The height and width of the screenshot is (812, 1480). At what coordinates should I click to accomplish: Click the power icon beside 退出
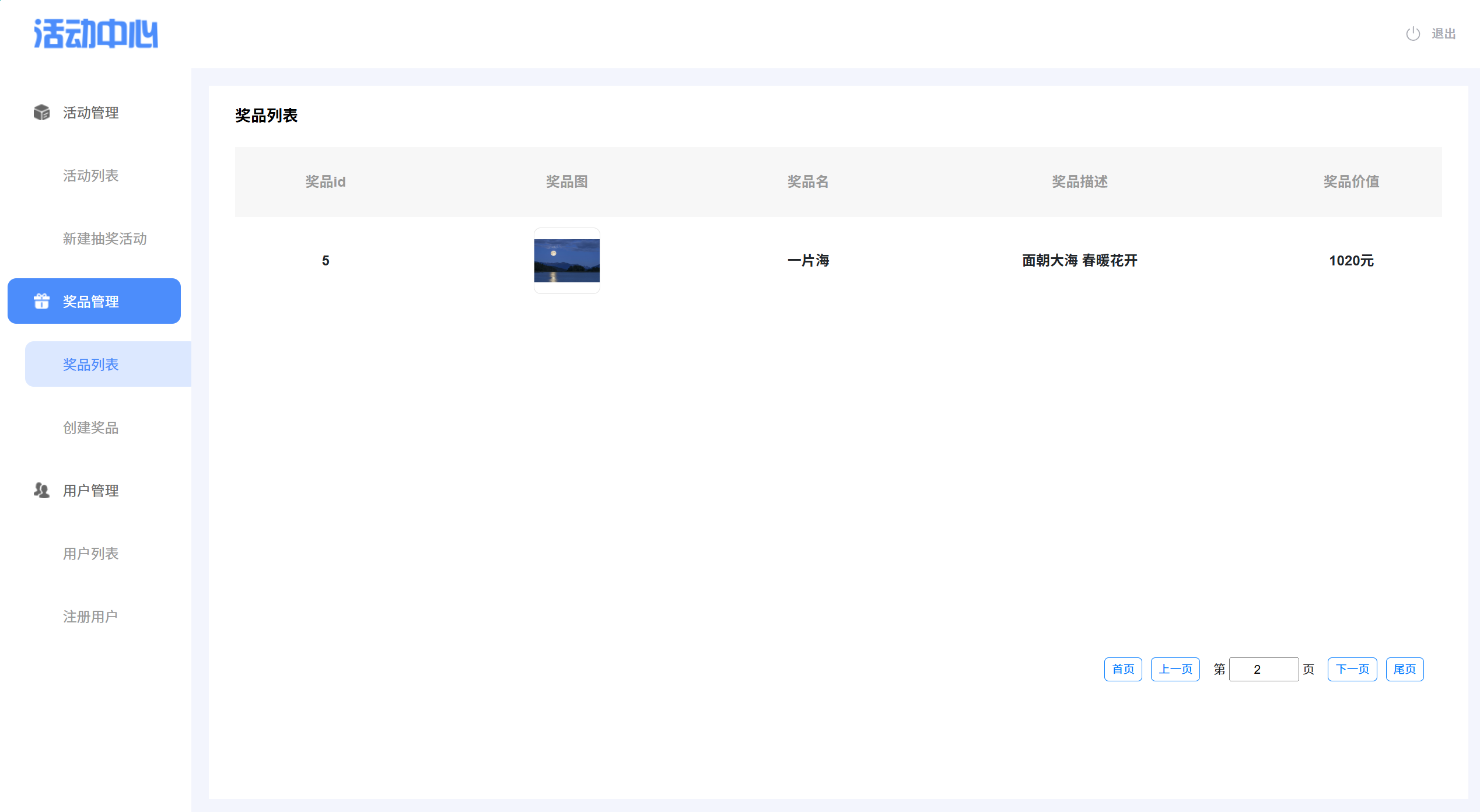[1412, 34]
